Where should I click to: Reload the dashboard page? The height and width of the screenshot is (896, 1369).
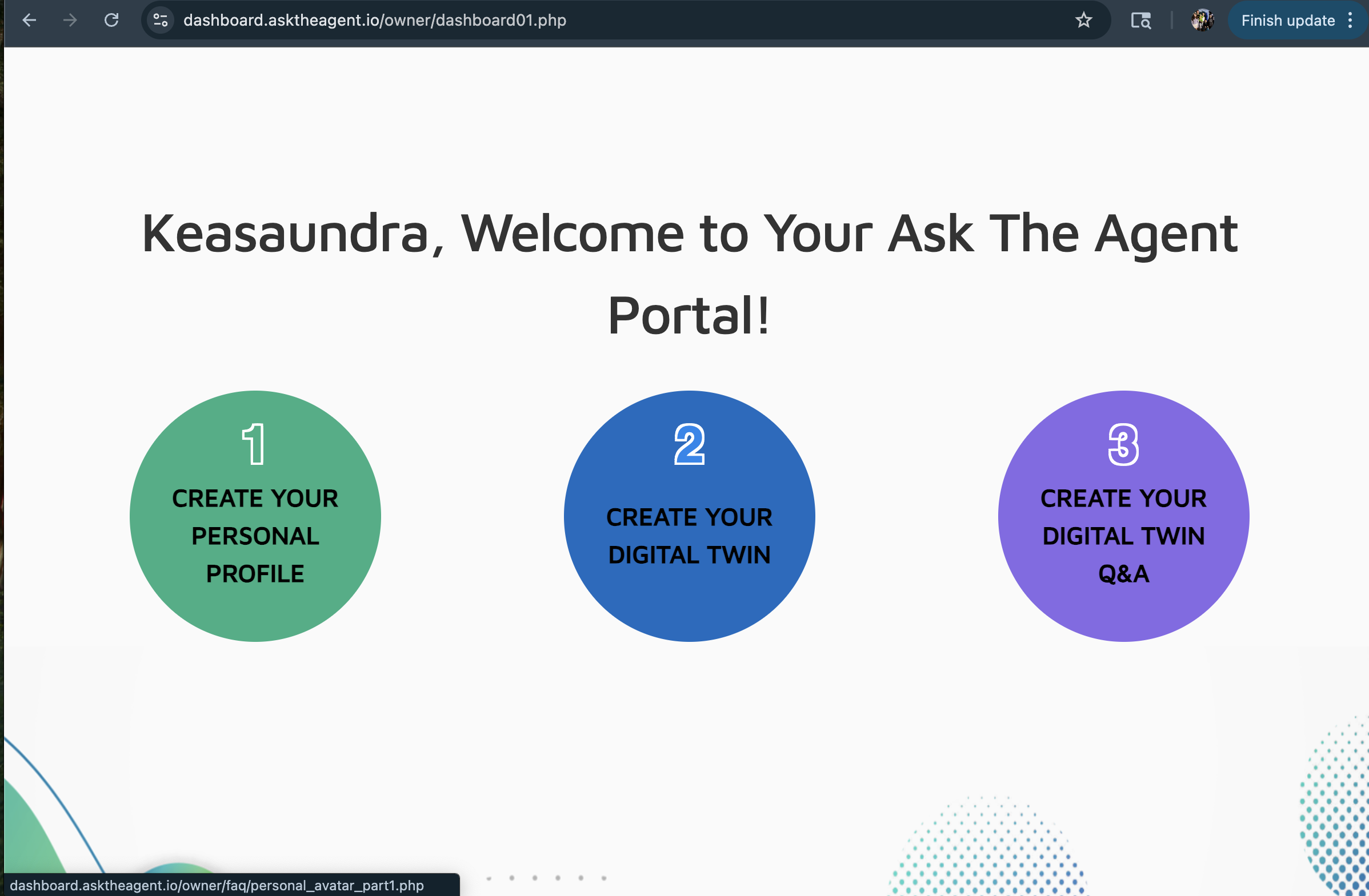click(x=111, y=21)
